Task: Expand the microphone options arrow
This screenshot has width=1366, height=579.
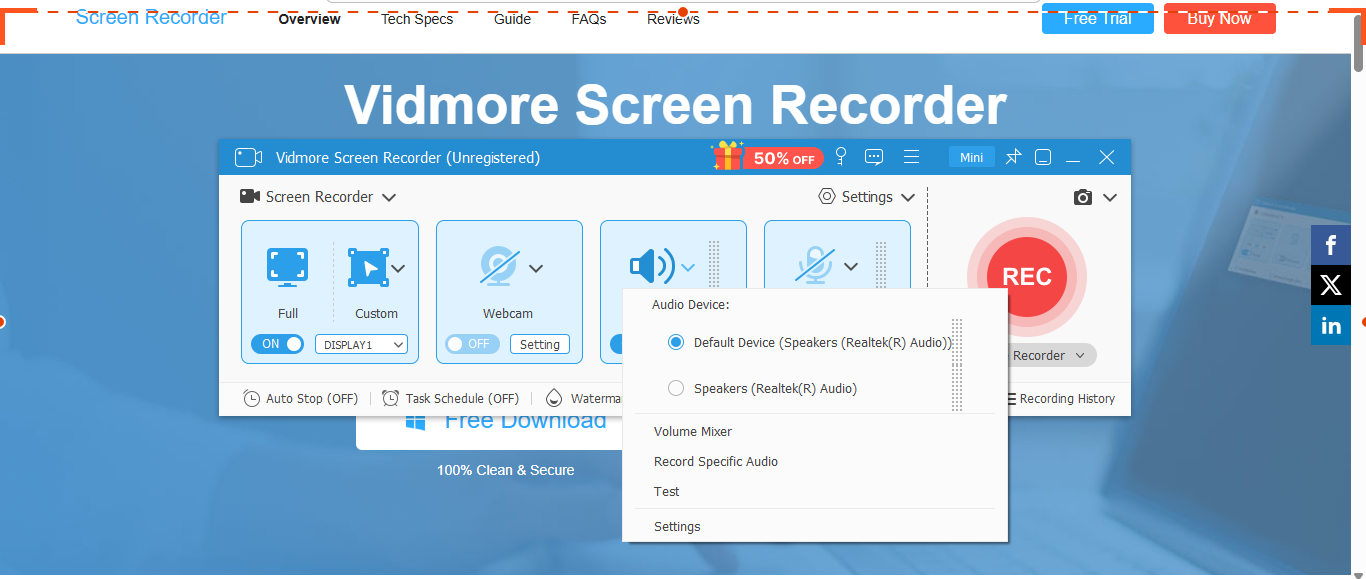Action: [x=851, y=267]
